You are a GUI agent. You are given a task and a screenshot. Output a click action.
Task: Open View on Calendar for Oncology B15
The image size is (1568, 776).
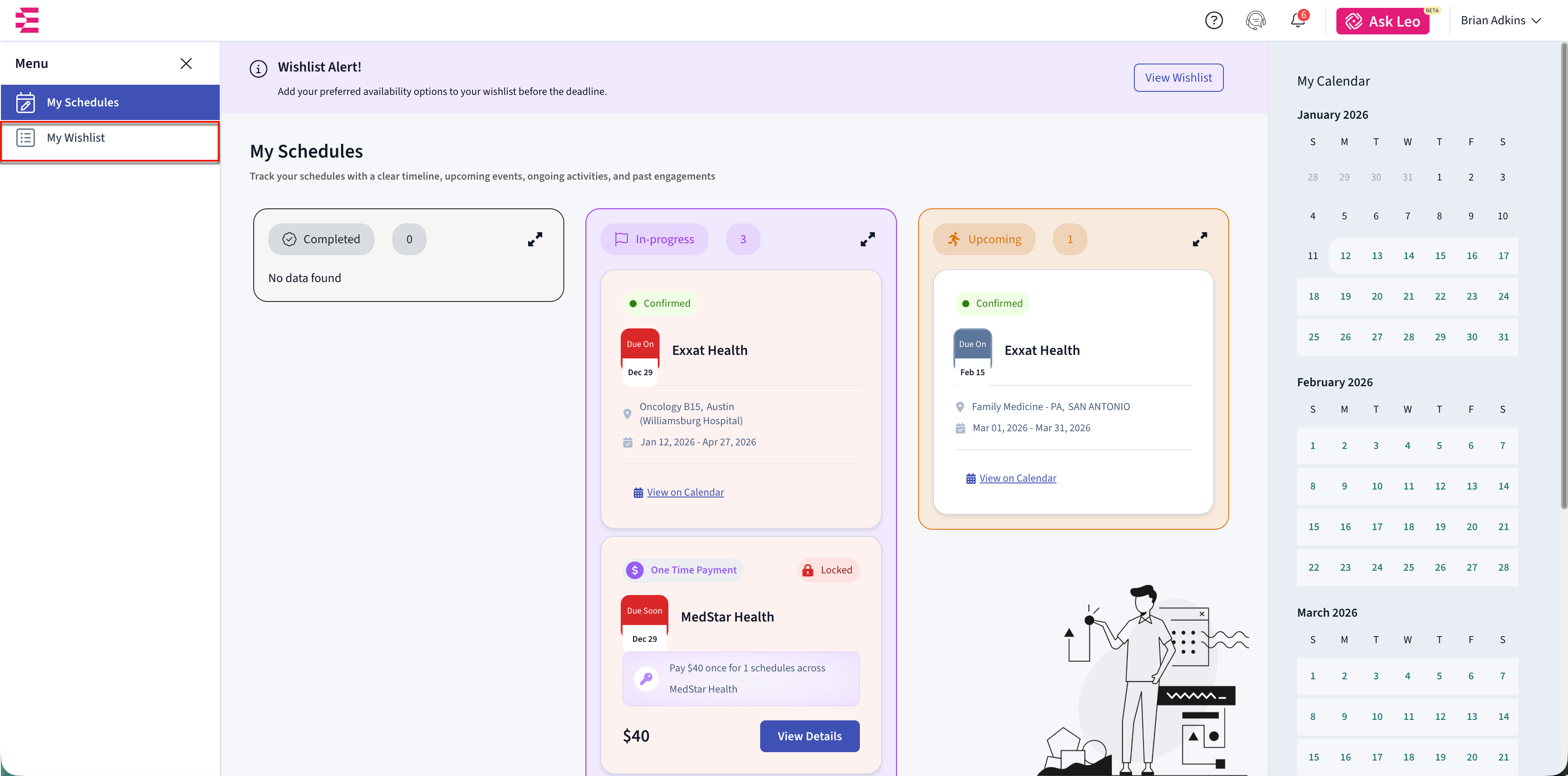coord(685,492)
